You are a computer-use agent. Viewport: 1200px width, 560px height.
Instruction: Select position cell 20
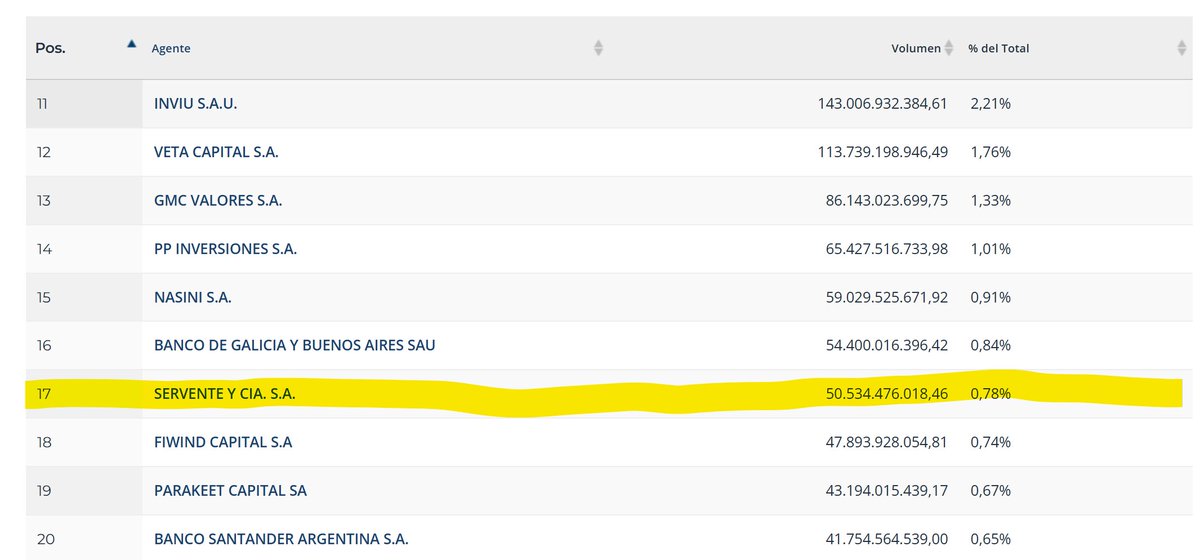pos(84,539)
